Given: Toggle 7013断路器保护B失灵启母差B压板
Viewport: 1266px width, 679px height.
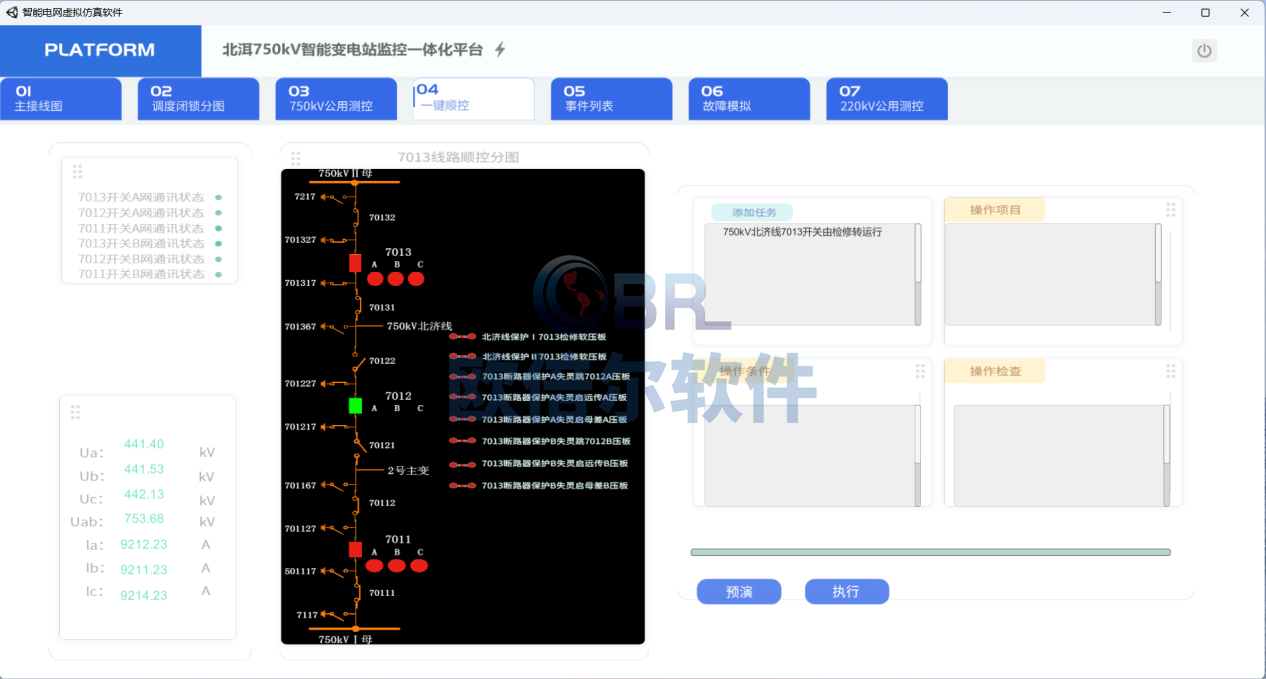Looking at the screenshot, I should click(x=464, y=486).
